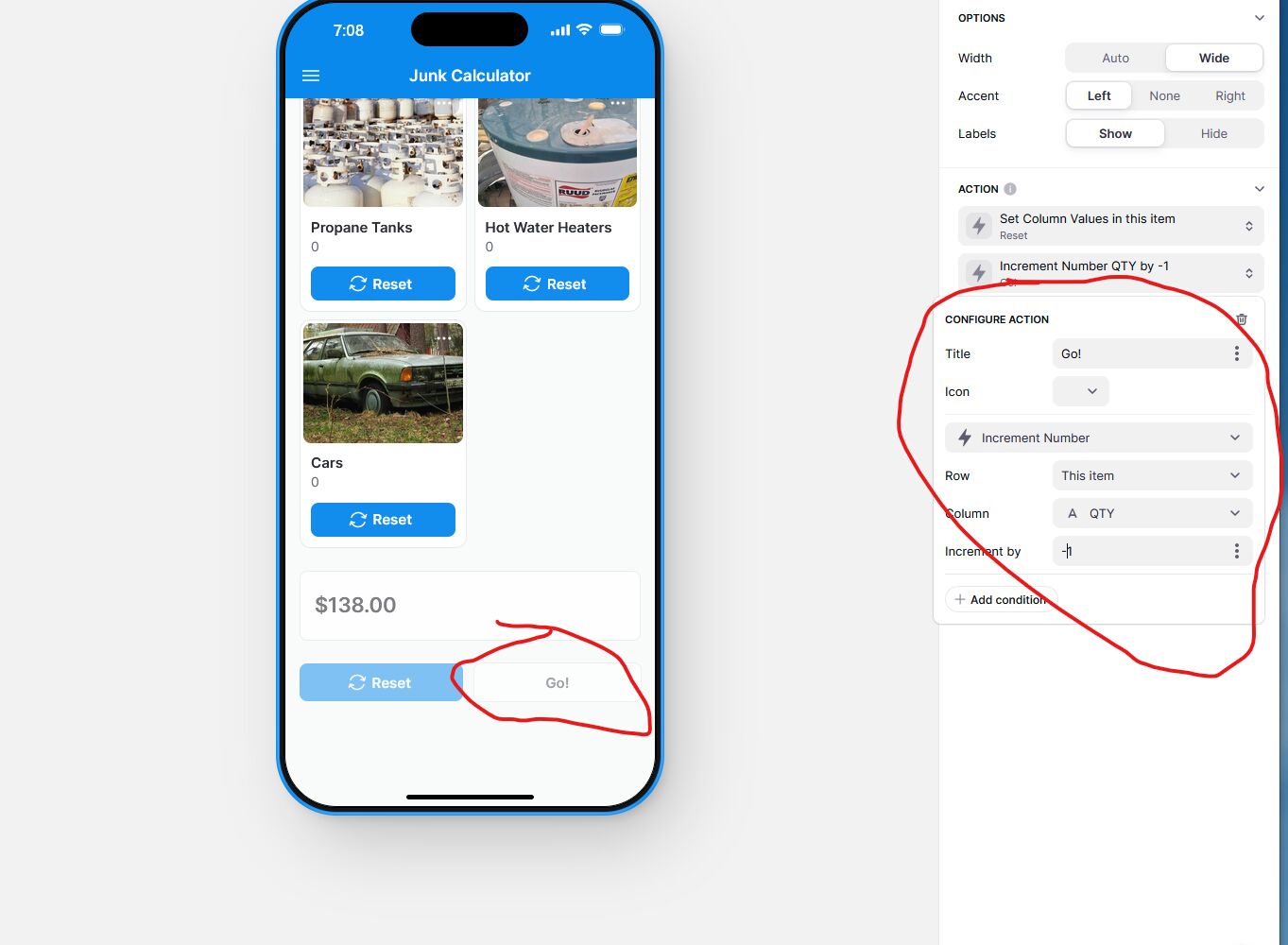Open the Icon picker dropdown
The image size is (1288, 945).
1081,391
